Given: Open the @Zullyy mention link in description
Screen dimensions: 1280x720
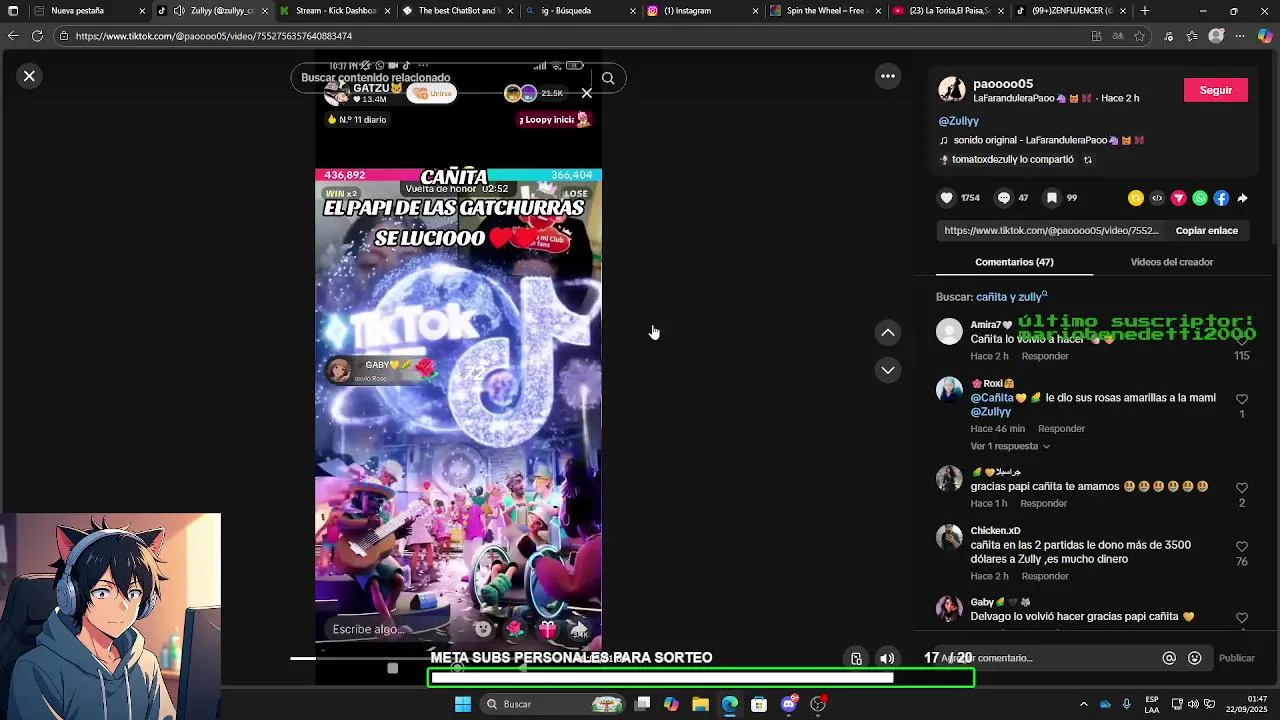Looking at the screenshot, I should (x=958, y=121).
